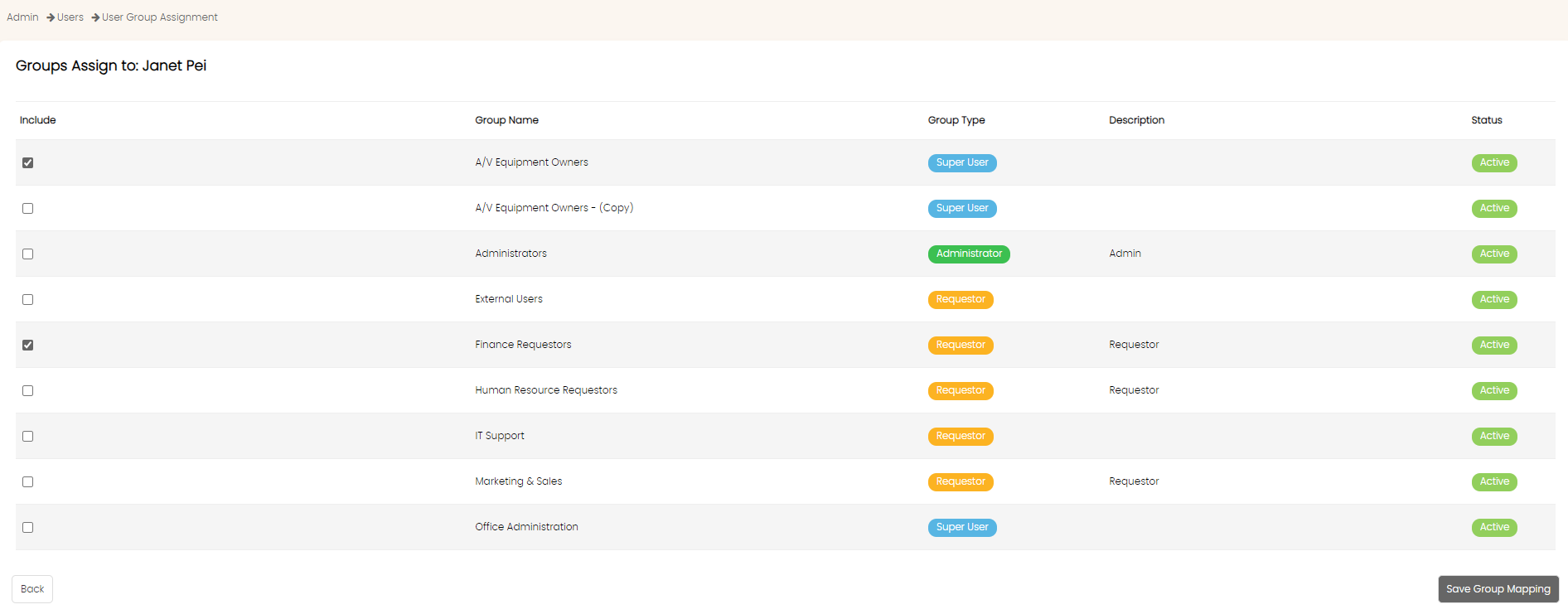This screenshot has height=614, width=1568.
Task: Click the Status column header
Action: (x=1487, y=120)
